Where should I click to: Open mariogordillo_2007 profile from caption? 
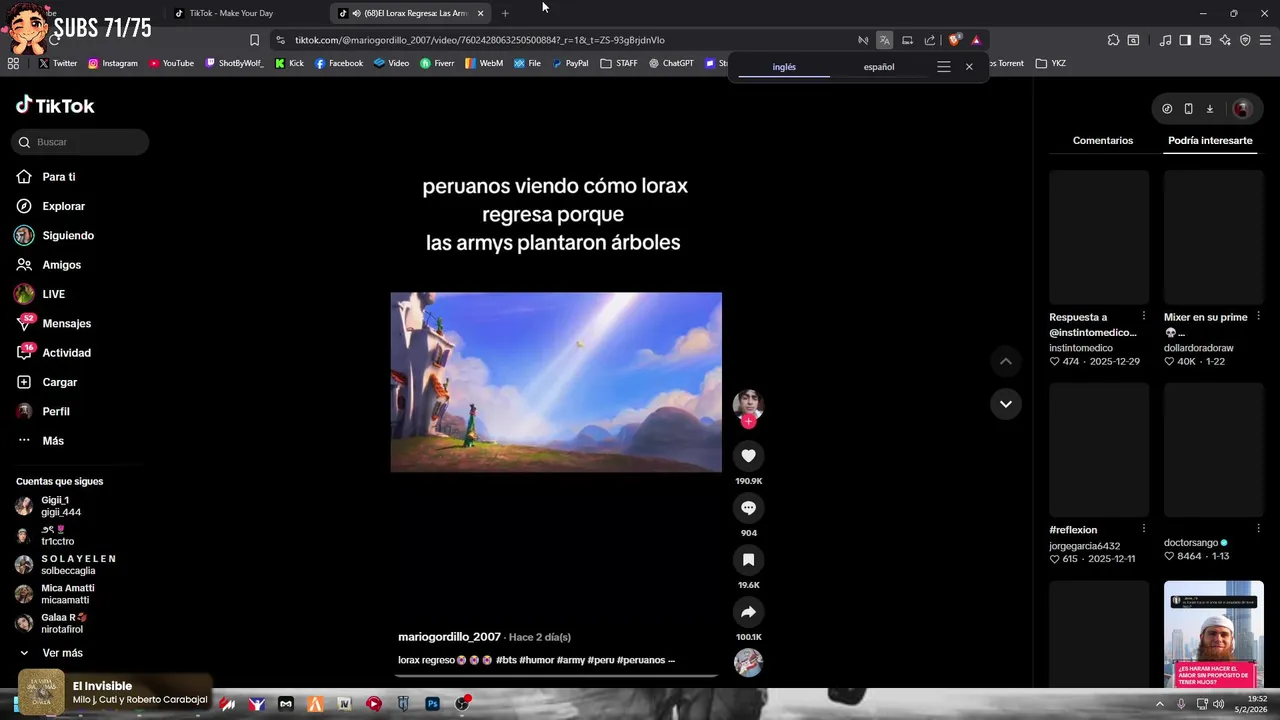coord(449,637)
